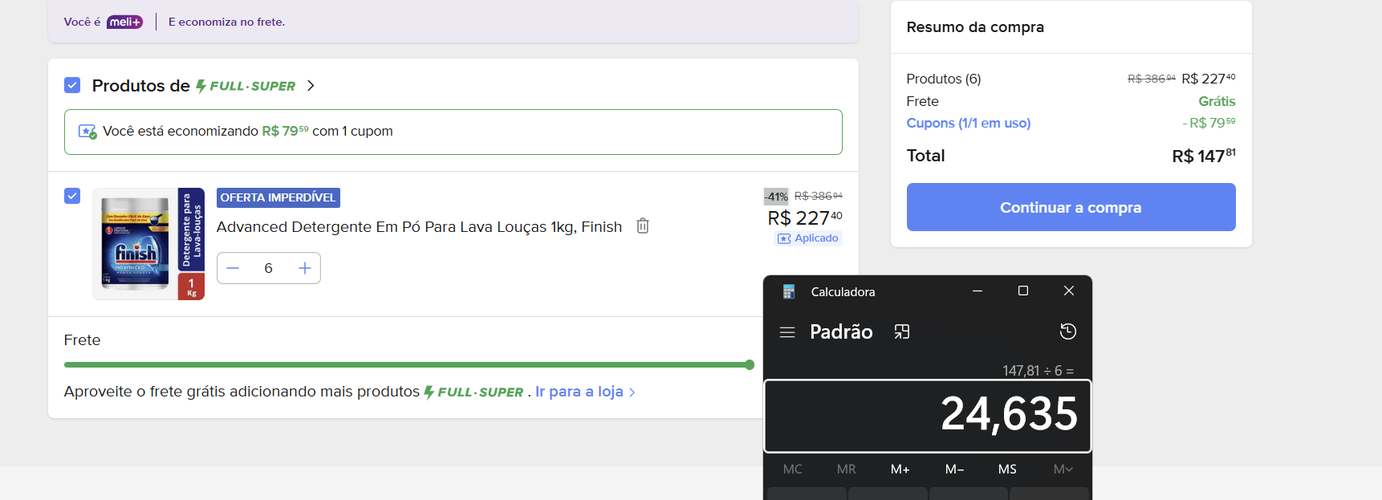
Task: Click the OFERTA IMPERDÍVEL badge
Action: (278, 197)
